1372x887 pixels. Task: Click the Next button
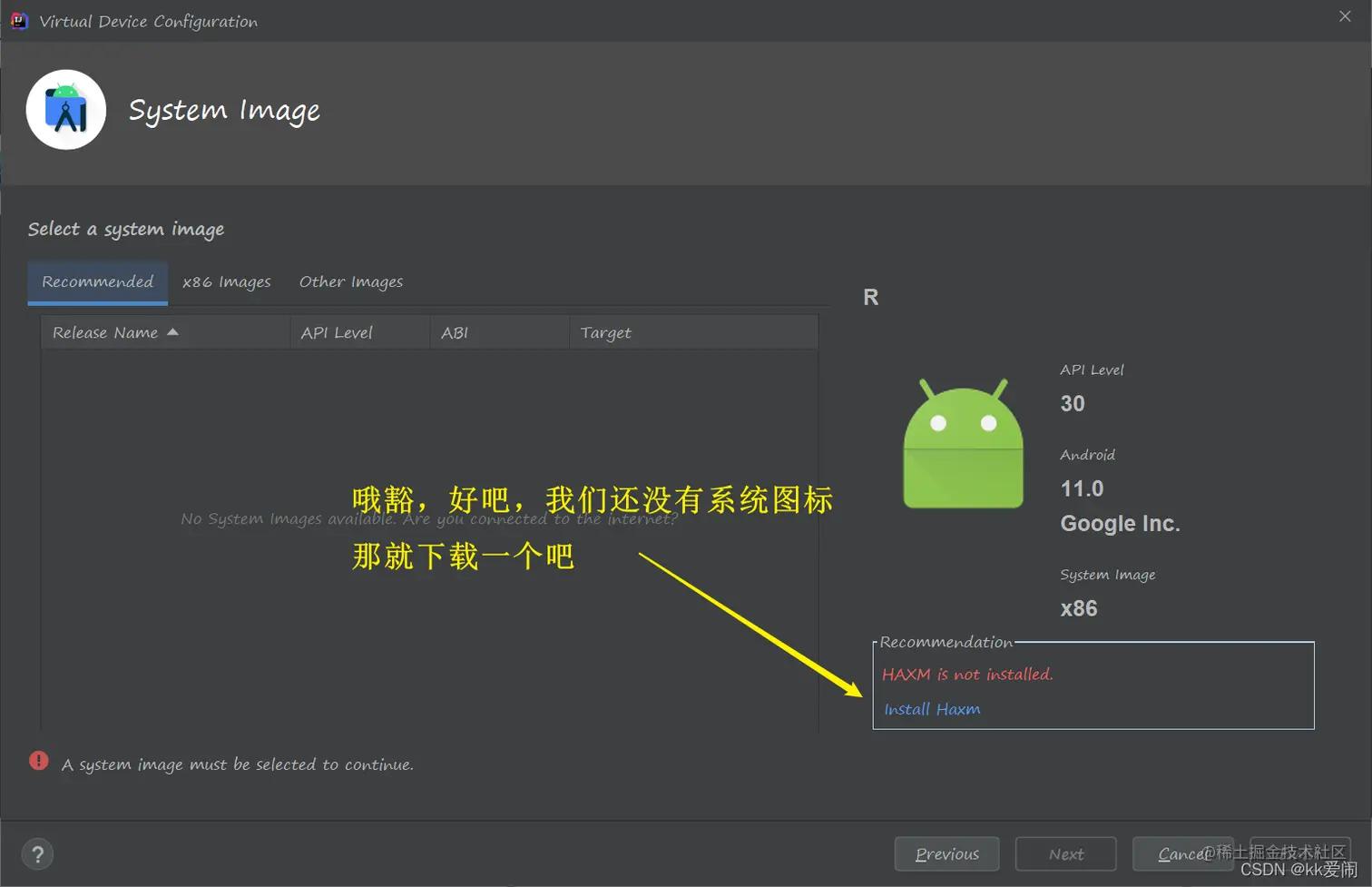click(x=1066, y=854)
